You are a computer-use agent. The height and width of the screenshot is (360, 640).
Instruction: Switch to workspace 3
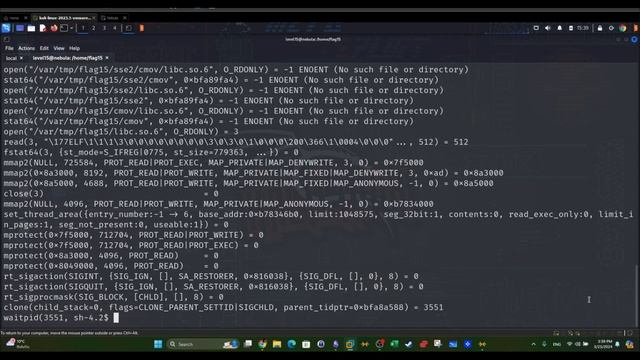click(104, 28)
